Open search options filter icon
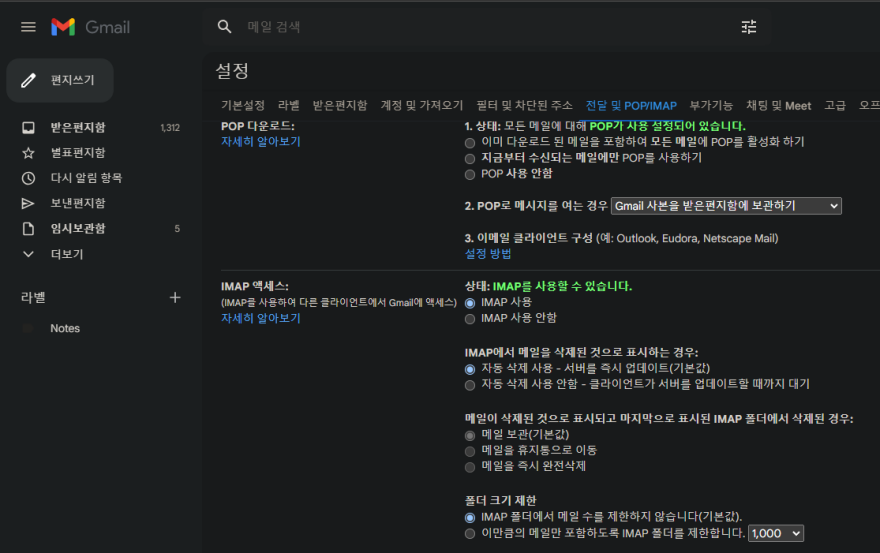 [x=749, y=26]
